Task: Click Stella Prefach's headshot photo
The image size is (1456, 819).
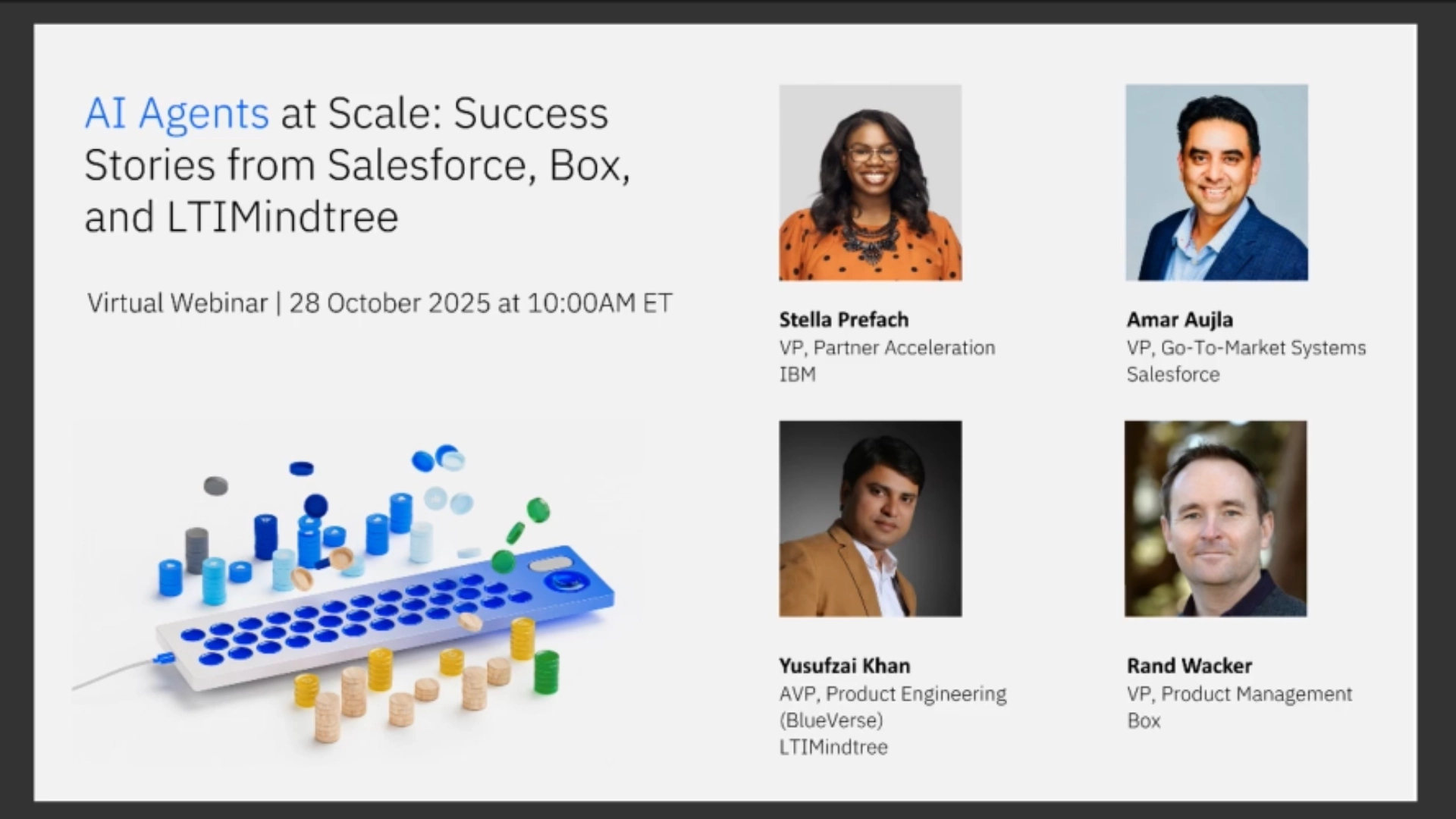Action: (x=870, y=183)
